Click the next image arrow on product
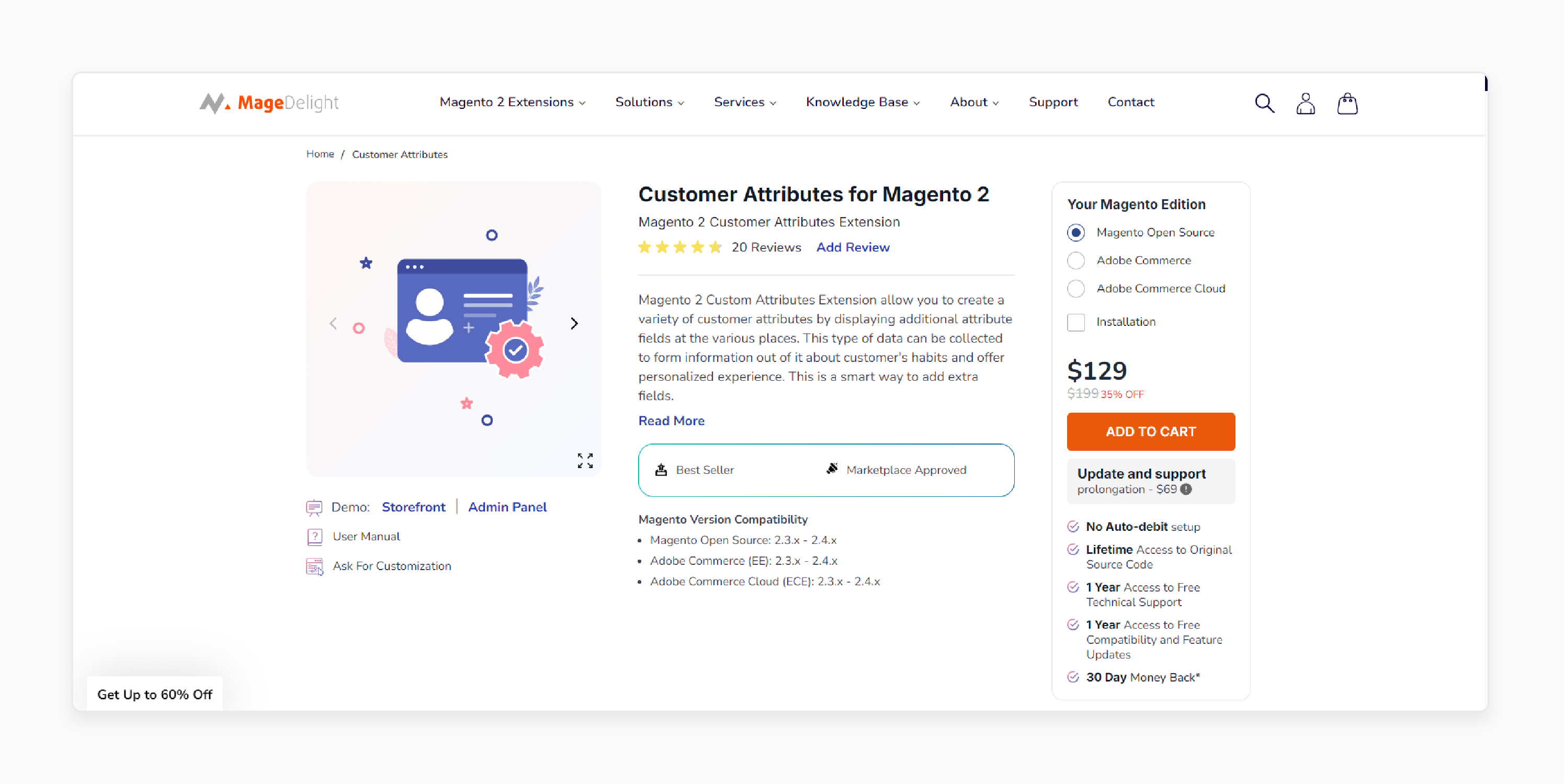1564x784 pixels. (x=575, y=323)
